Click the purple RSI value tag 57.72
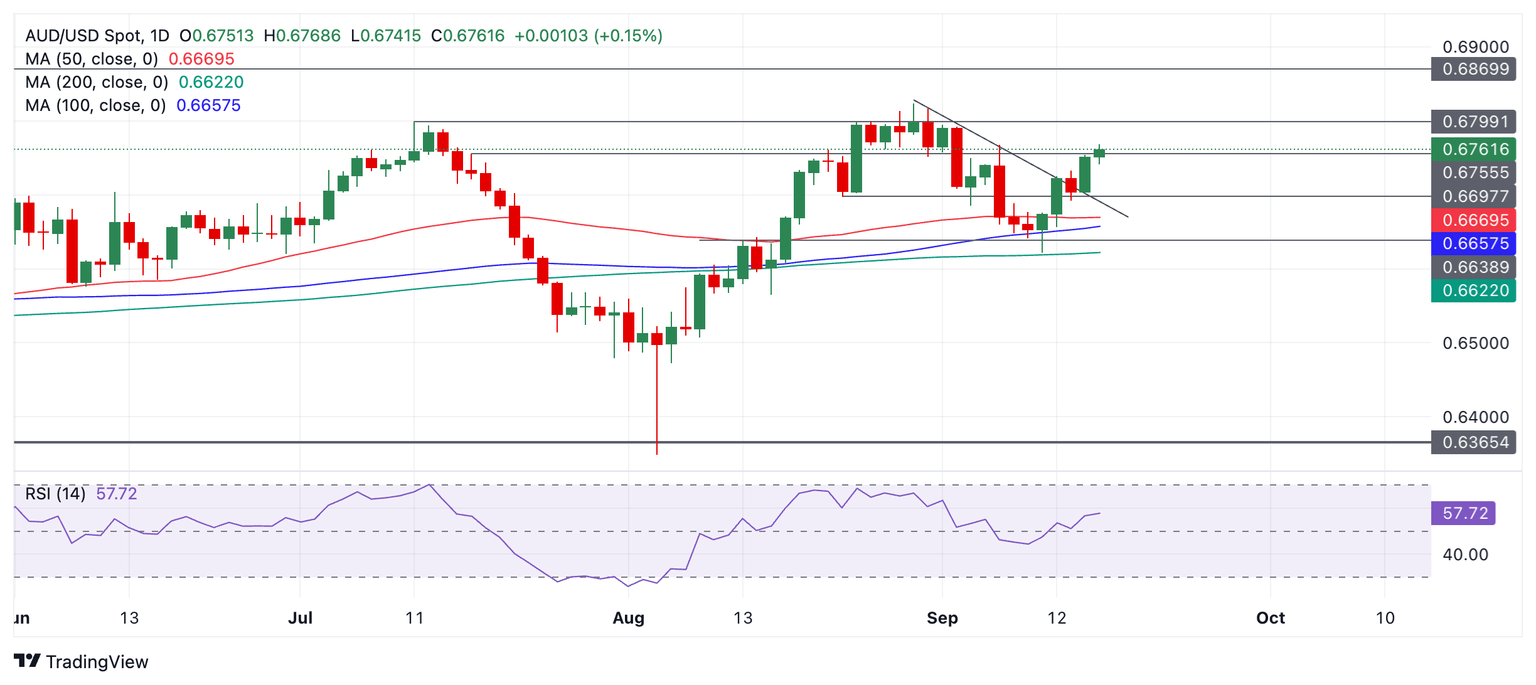1536x685 pixels. point(1466,514)
